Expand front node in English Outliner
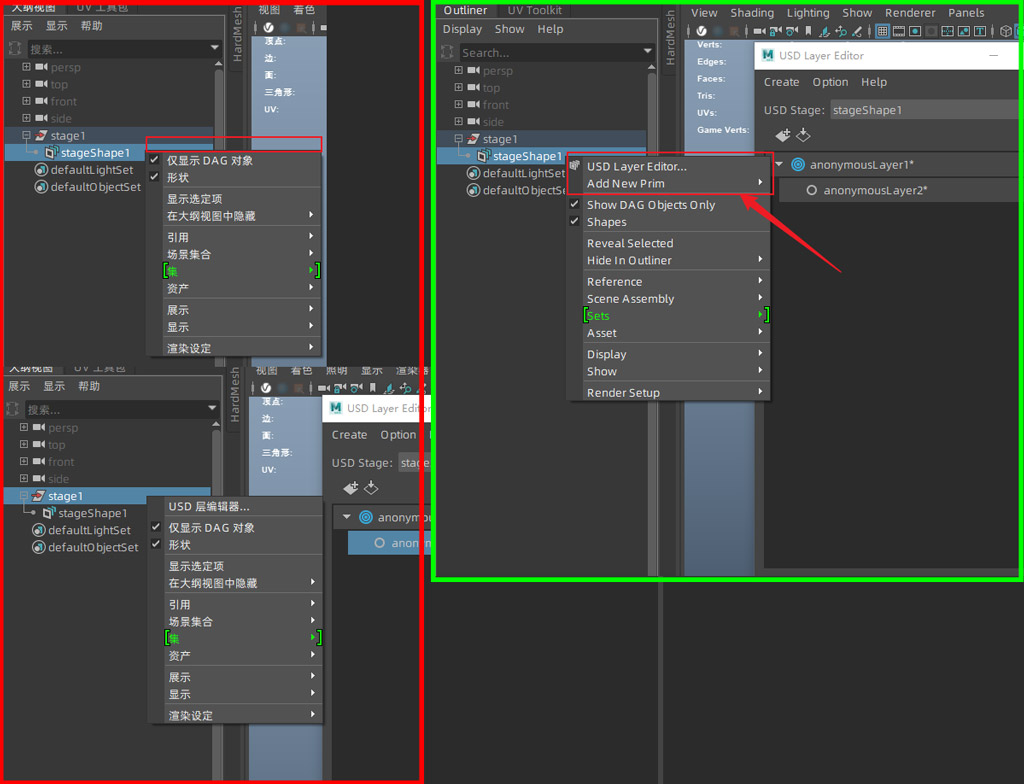 (458, 105)
